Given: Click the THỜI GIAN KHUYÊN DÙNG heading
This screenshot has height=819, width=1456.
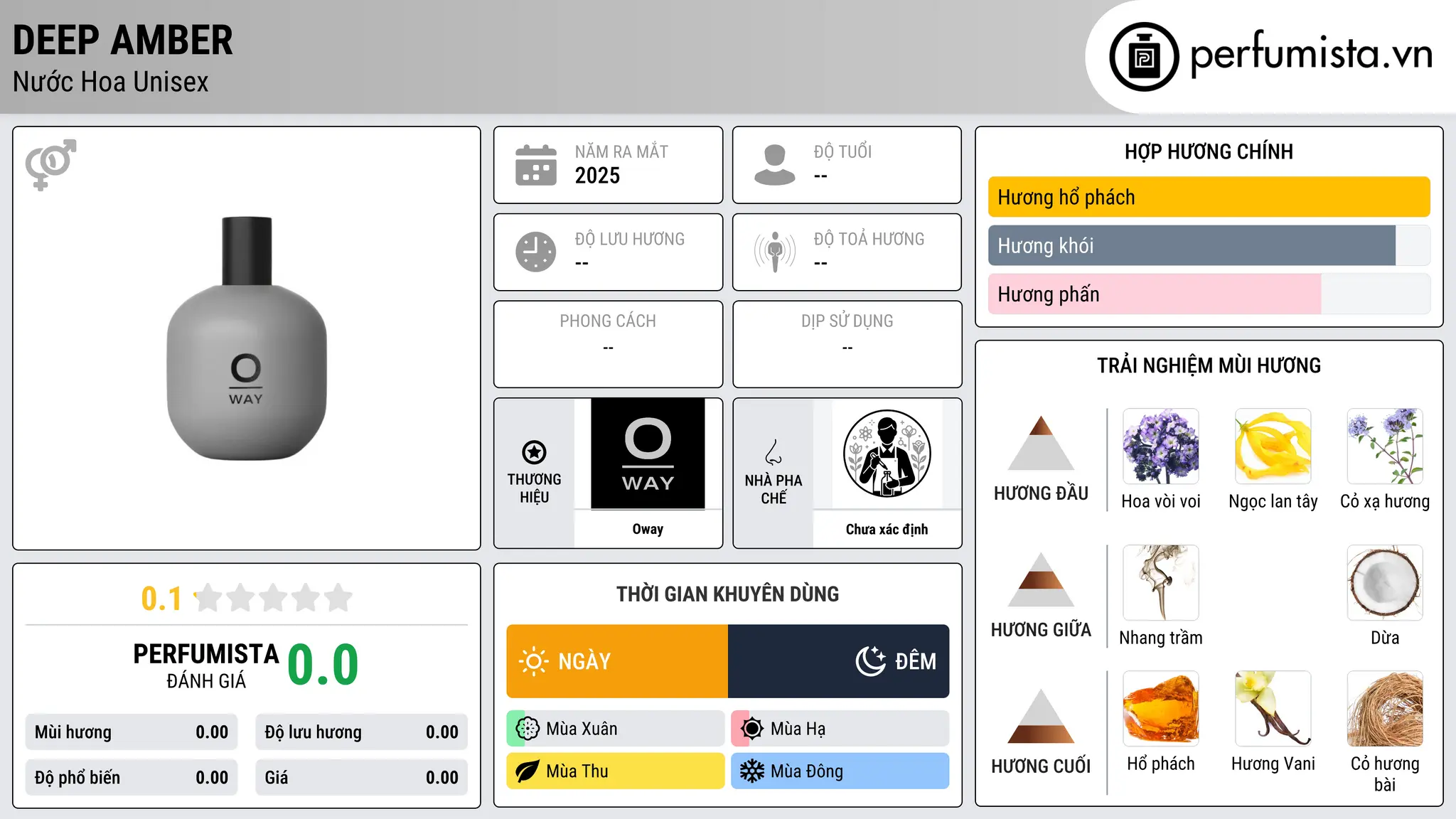Looking at the screenshot, I should (728, 594).
